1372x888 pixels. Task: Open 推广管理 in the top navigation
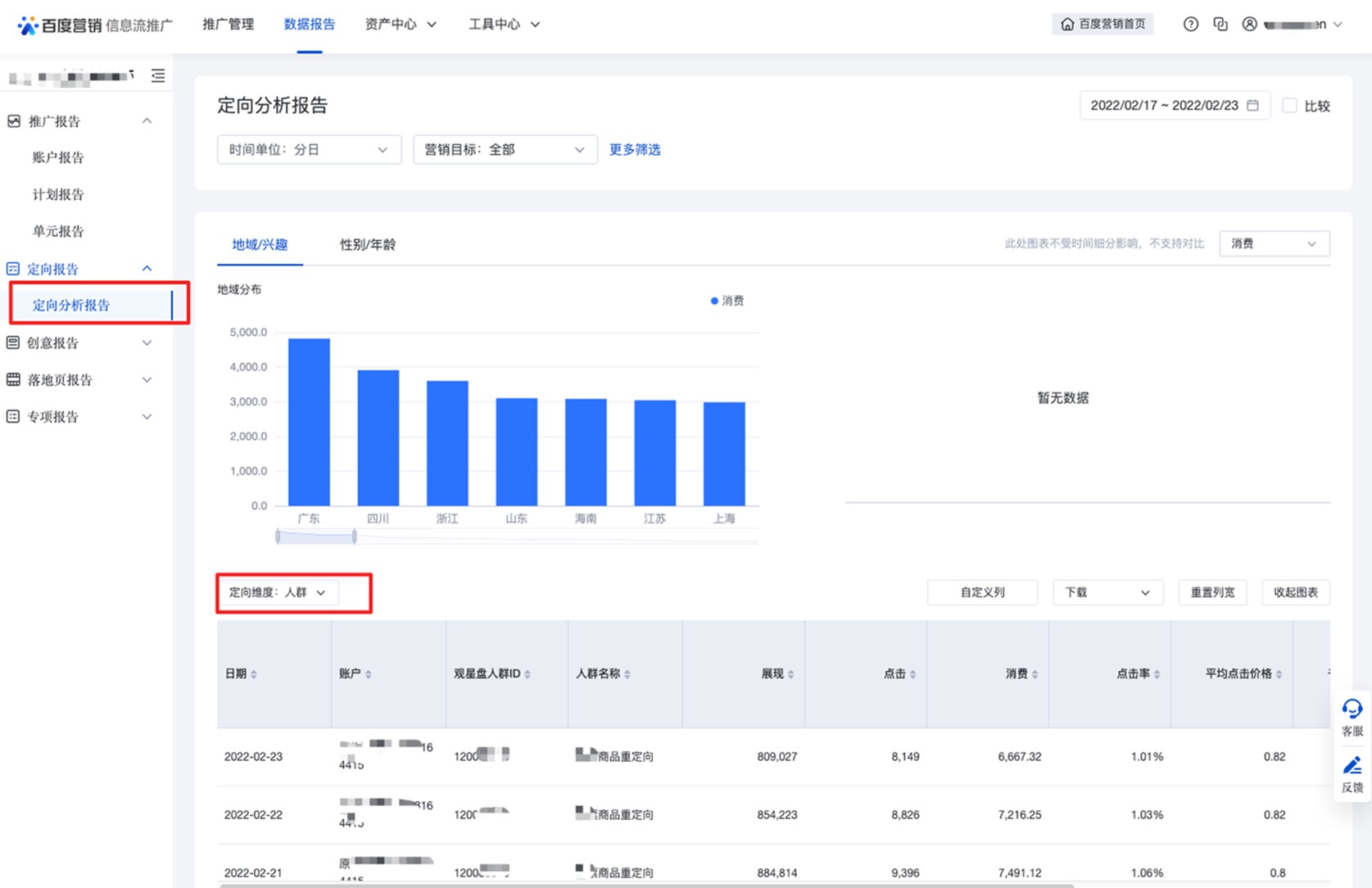pos(228,25)
